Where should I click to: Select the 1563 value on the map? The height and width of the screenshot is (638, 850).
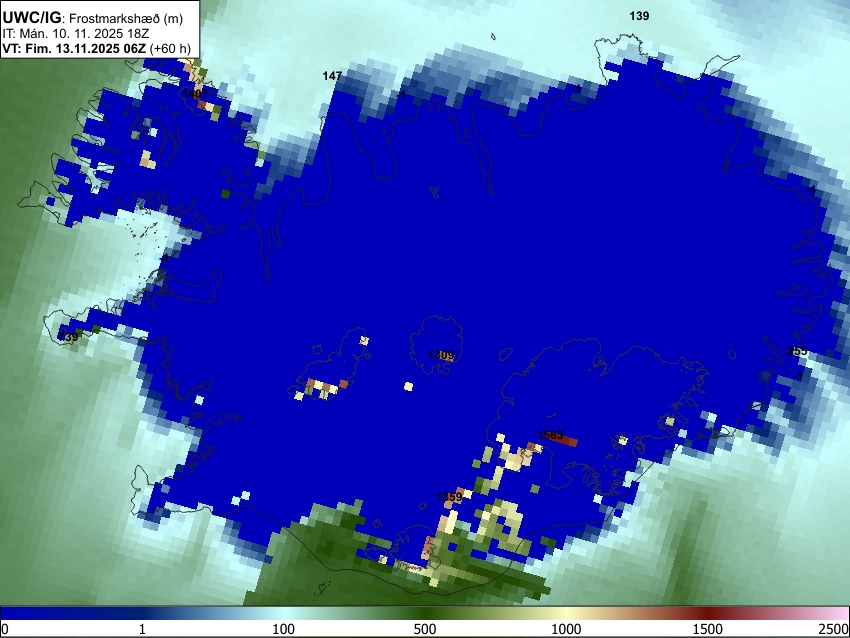550,435
